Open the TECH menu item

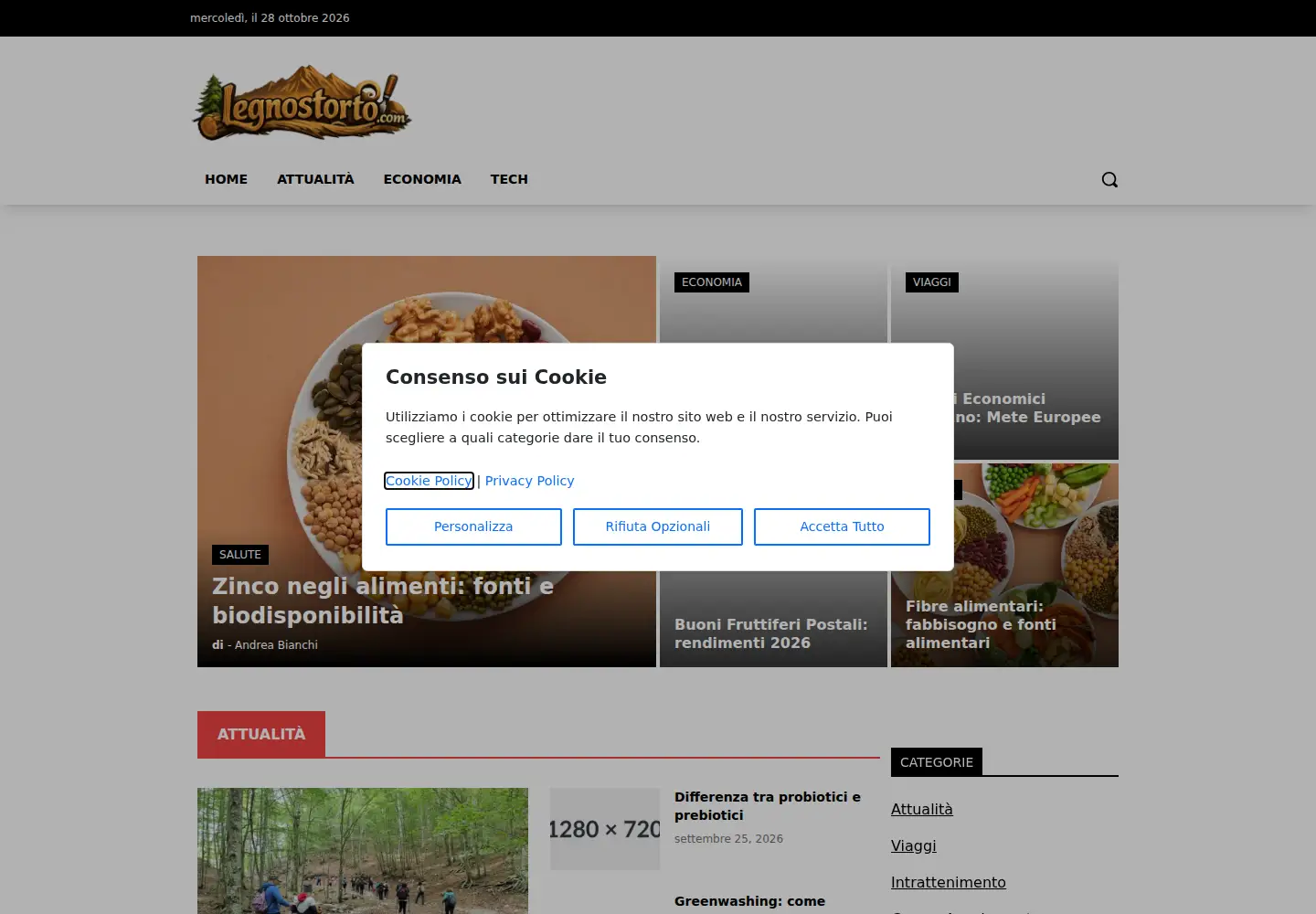(x=509, y=179)
